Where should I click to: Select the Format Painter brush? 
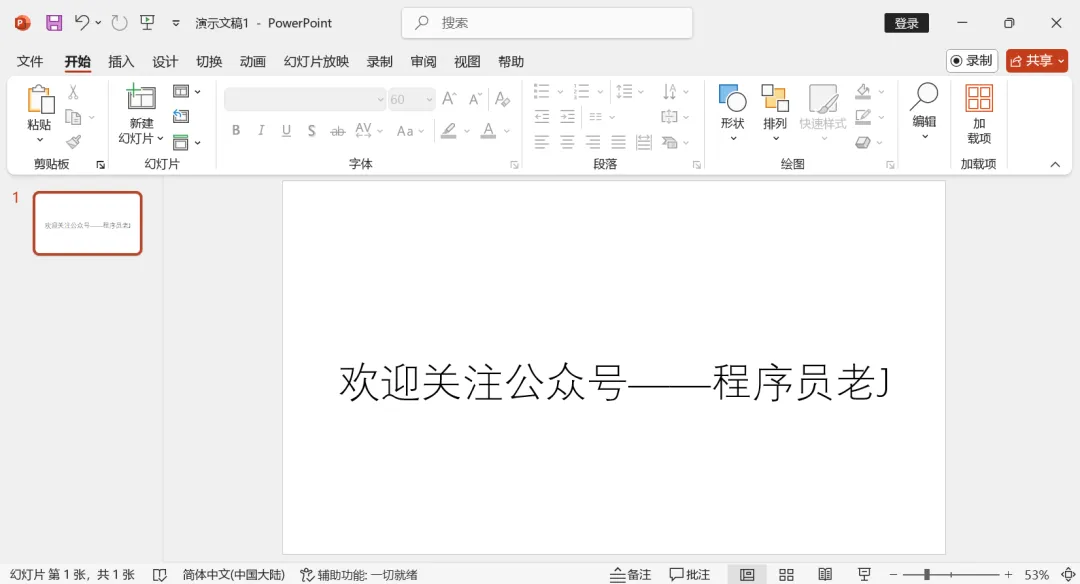pos(73,142)
